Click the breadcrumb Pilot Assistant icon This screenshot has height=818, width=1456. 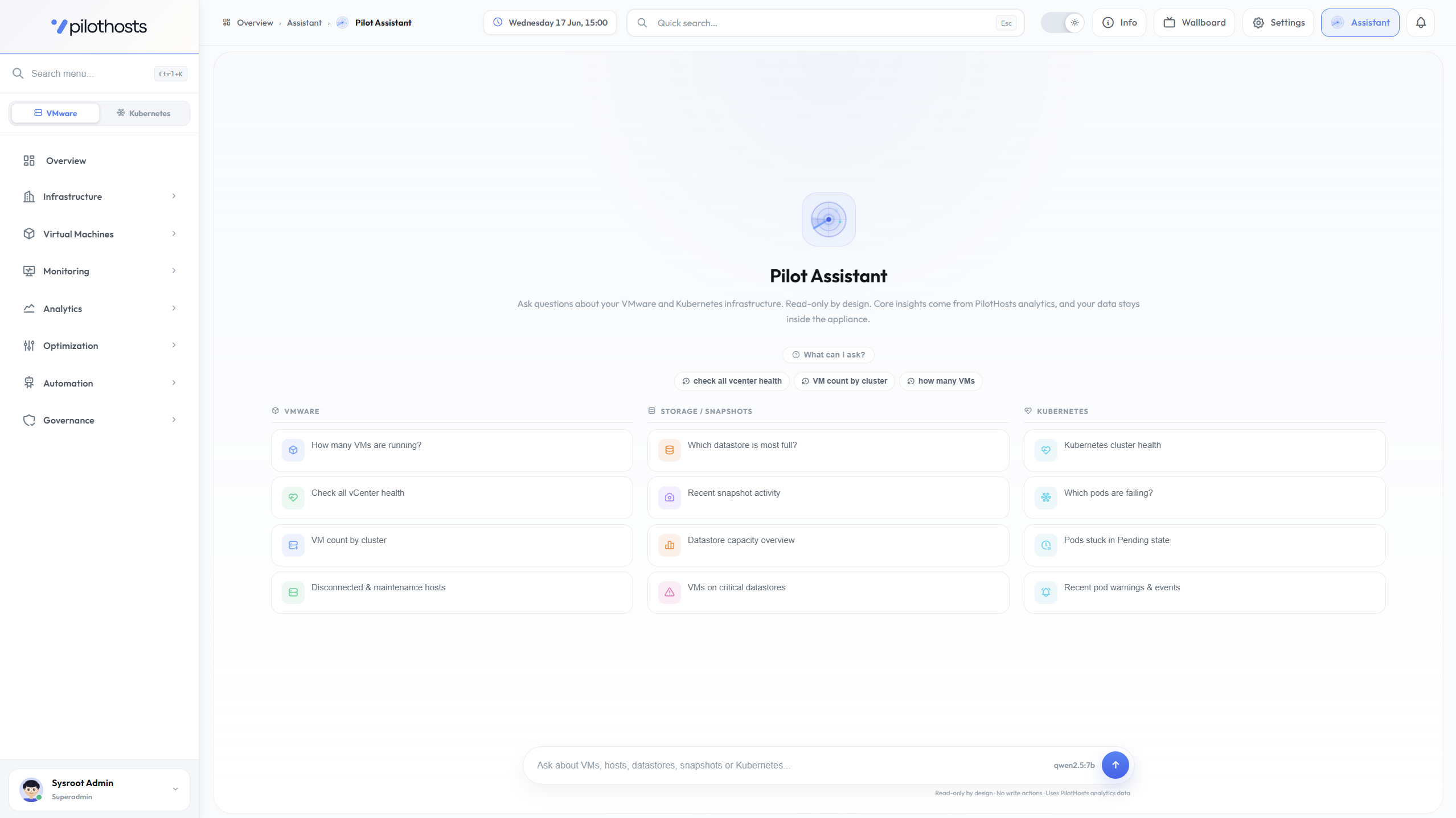tap(342, 23)
